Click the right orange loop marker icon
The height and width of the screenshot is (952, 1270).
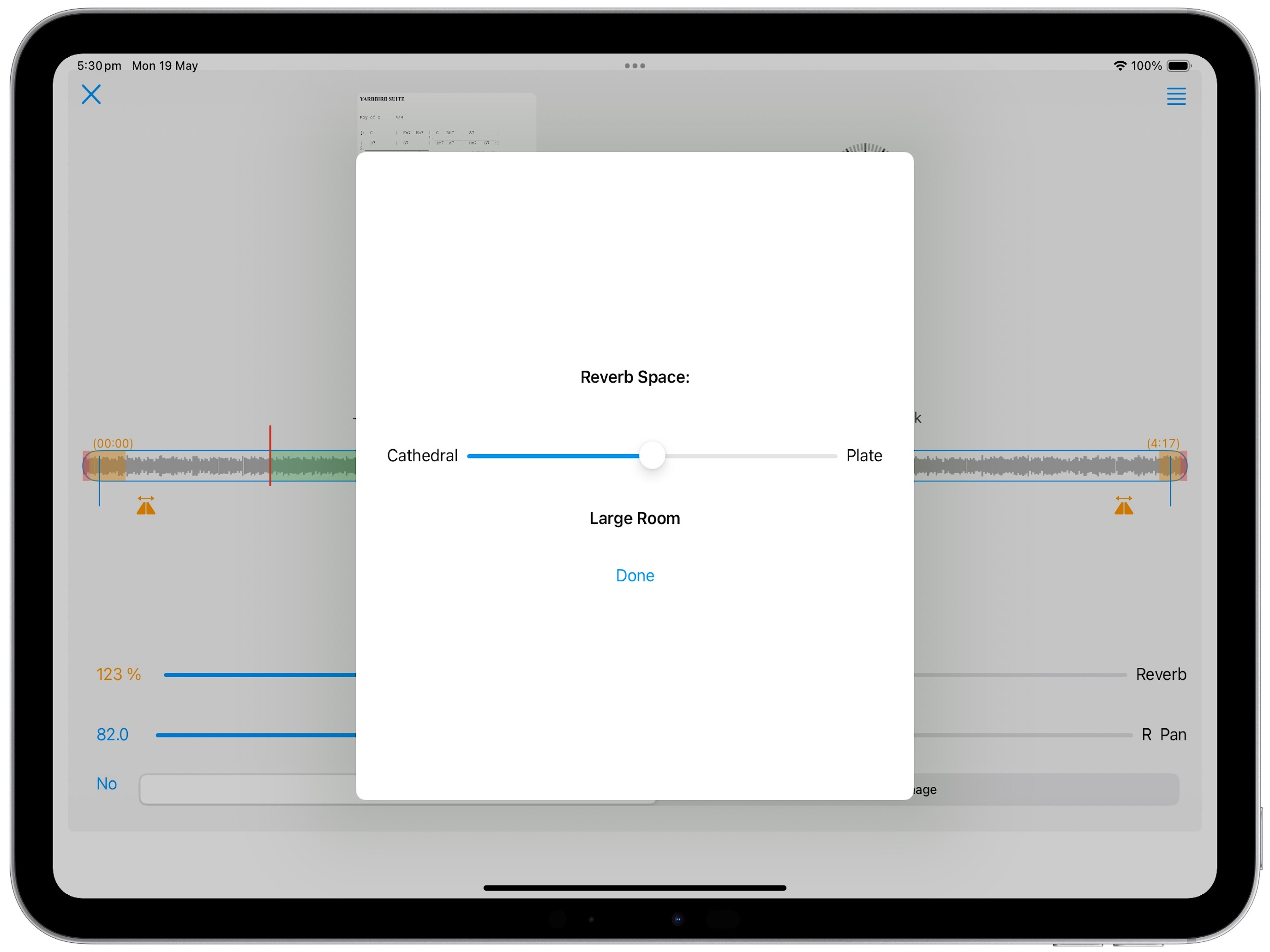point(1124,506)
